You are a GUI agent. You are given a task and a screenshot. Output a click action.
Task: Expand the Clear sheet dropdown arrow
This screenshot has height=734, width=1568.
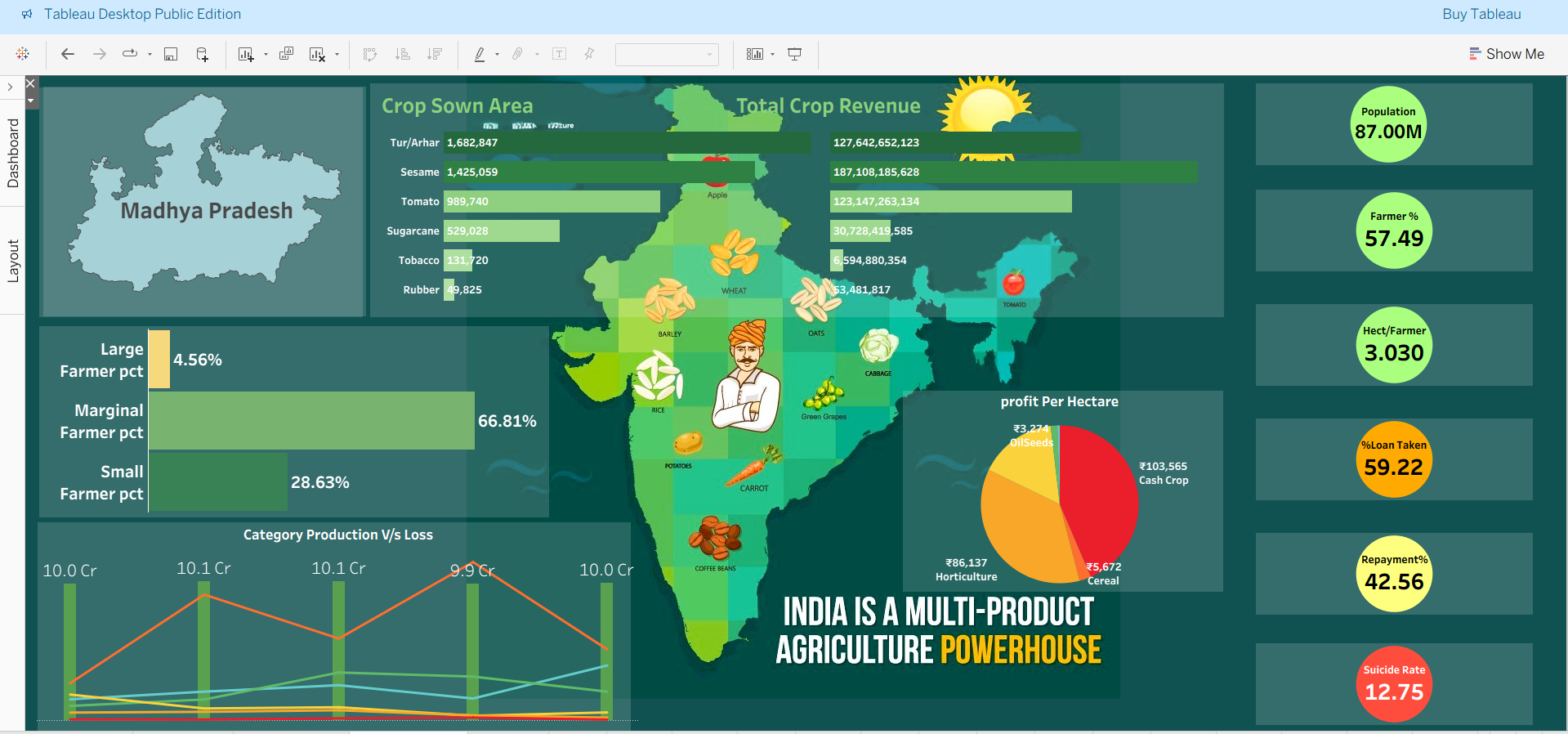(x=337, y=55)
